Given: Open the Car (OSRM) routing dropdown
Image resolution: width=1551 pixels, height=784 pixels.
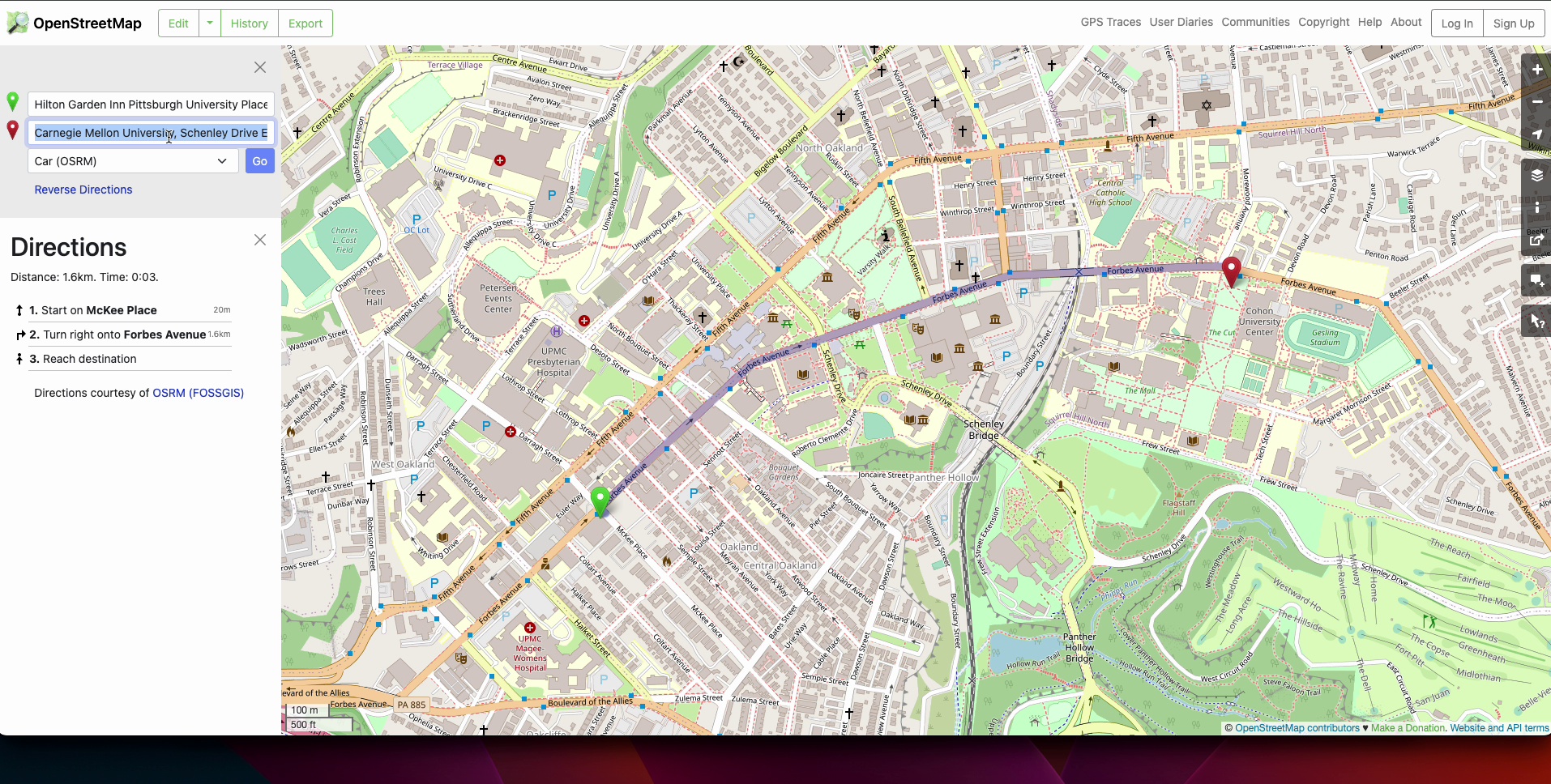Looking at the screenshot, I should [133, 161].
